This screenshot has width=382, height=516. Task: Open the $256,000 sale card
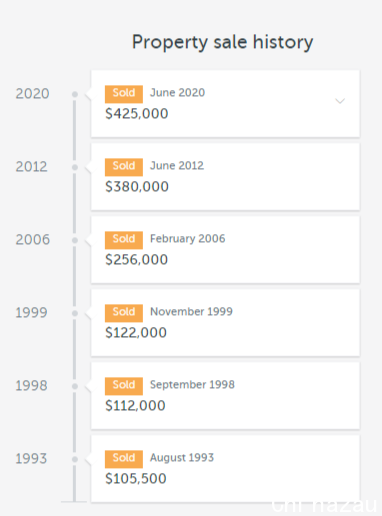tap(225, 250)
